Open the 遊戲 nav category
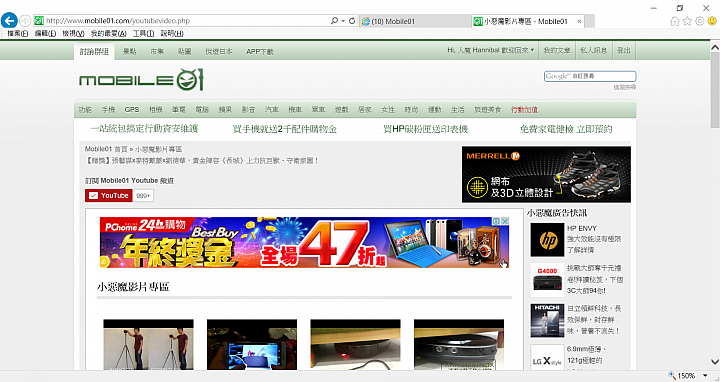This screenshot has width=720, height=382. click(x=342, y=110)
